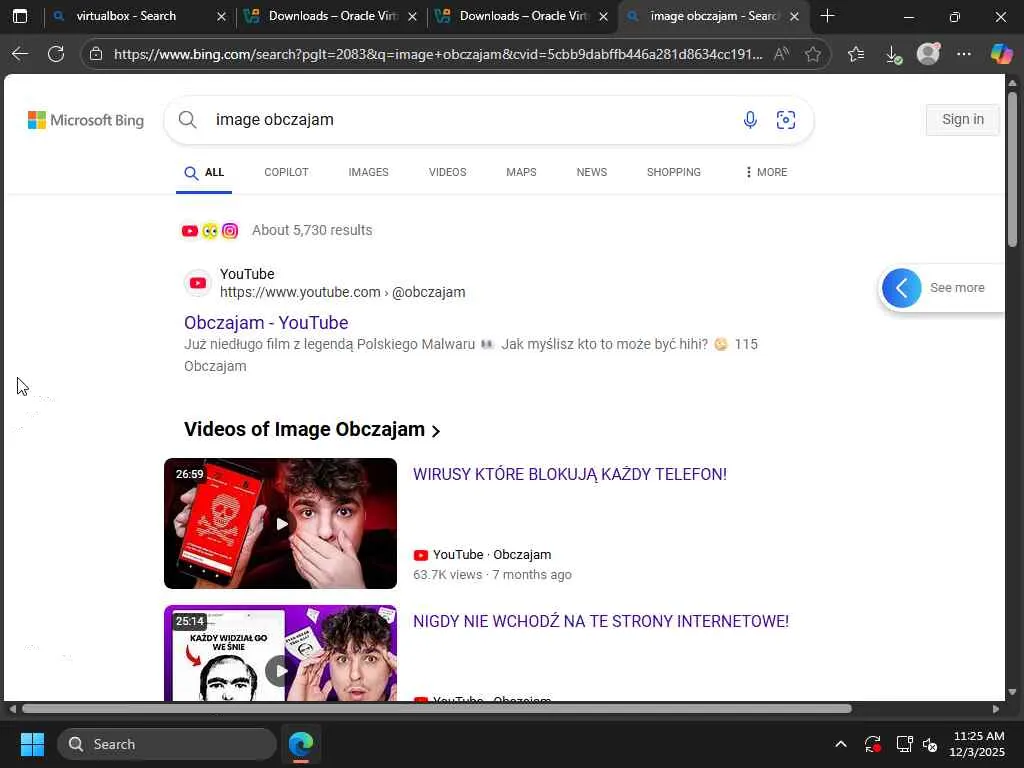Open WIRUSY KTÓRE BLOKUJĄ KAŻDY TELEFON video link

[569, 475]
